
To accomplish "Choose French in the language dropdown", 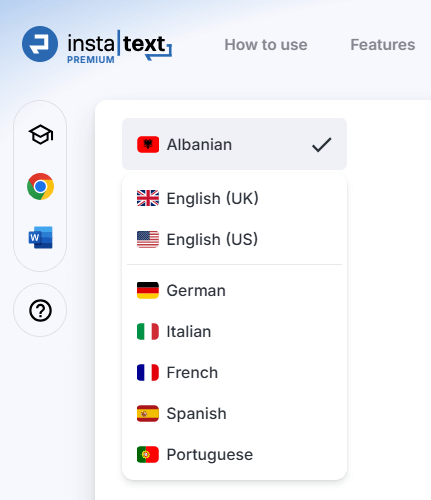I will [x=234, y=372].
